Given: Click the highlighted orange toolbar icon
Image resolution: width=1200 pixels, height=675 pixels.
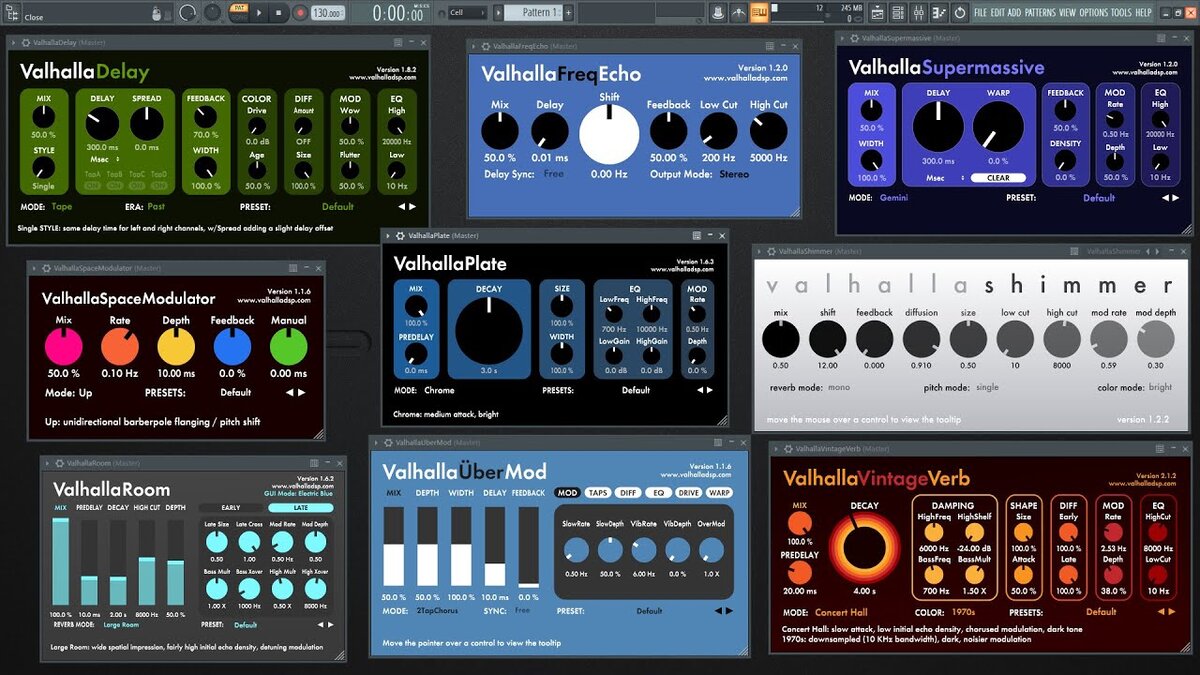Looking at the screenshot, I should [760, 12].
